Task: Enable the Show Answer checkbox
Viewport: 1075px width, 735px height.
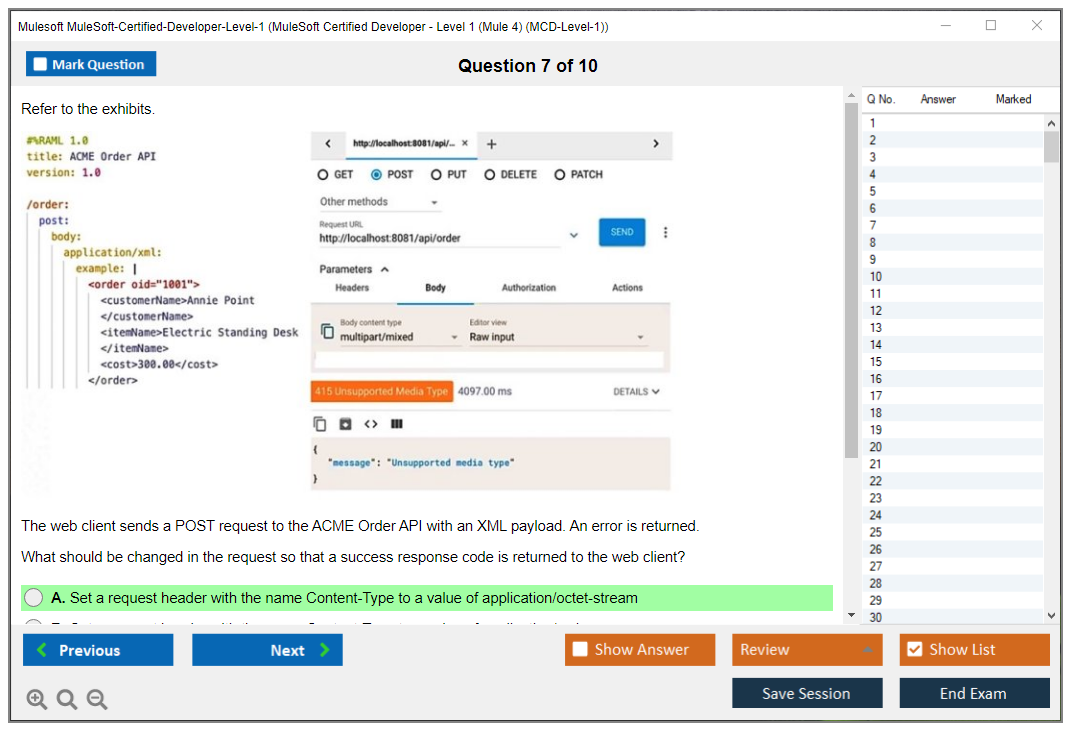Action: [x=580, y=650]
